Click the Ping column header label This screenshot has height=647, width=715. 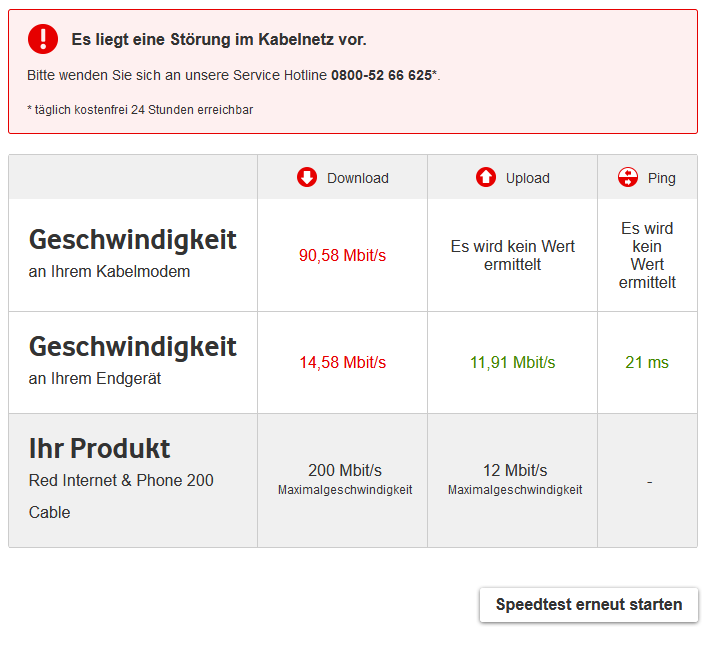[x=662, y=178]
